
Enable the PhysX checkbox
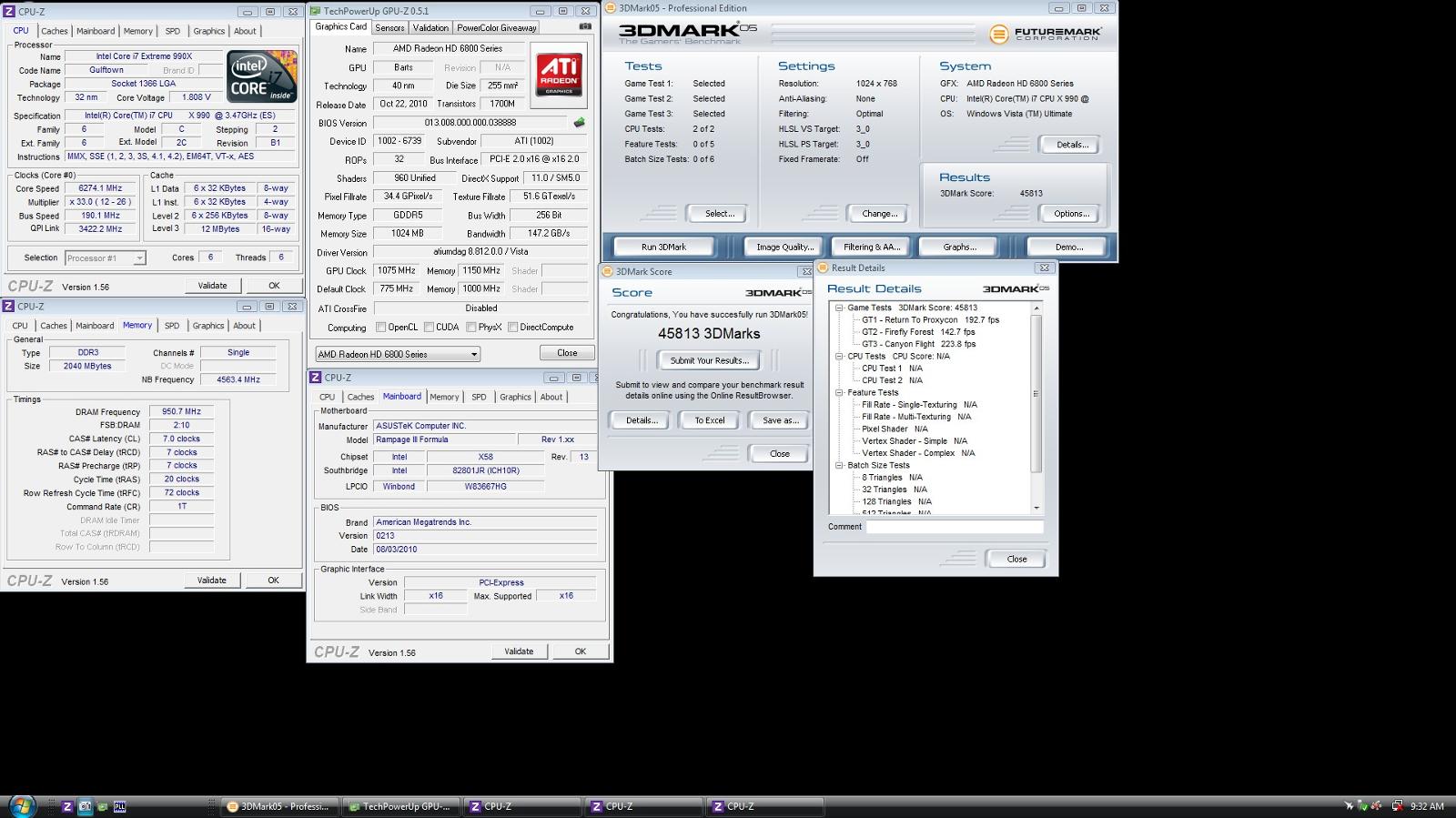click(471, 328)
